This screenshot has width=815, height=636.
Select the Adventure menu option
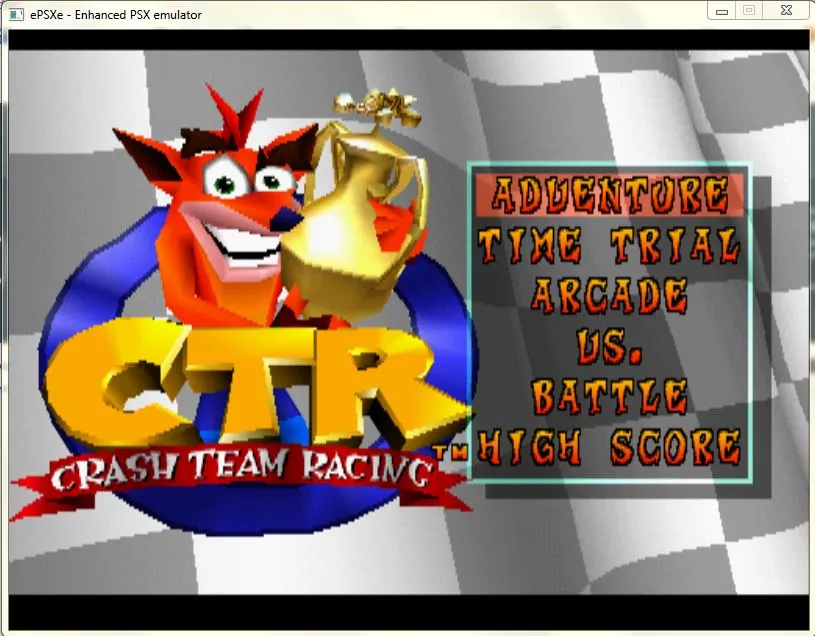point(610,195)
